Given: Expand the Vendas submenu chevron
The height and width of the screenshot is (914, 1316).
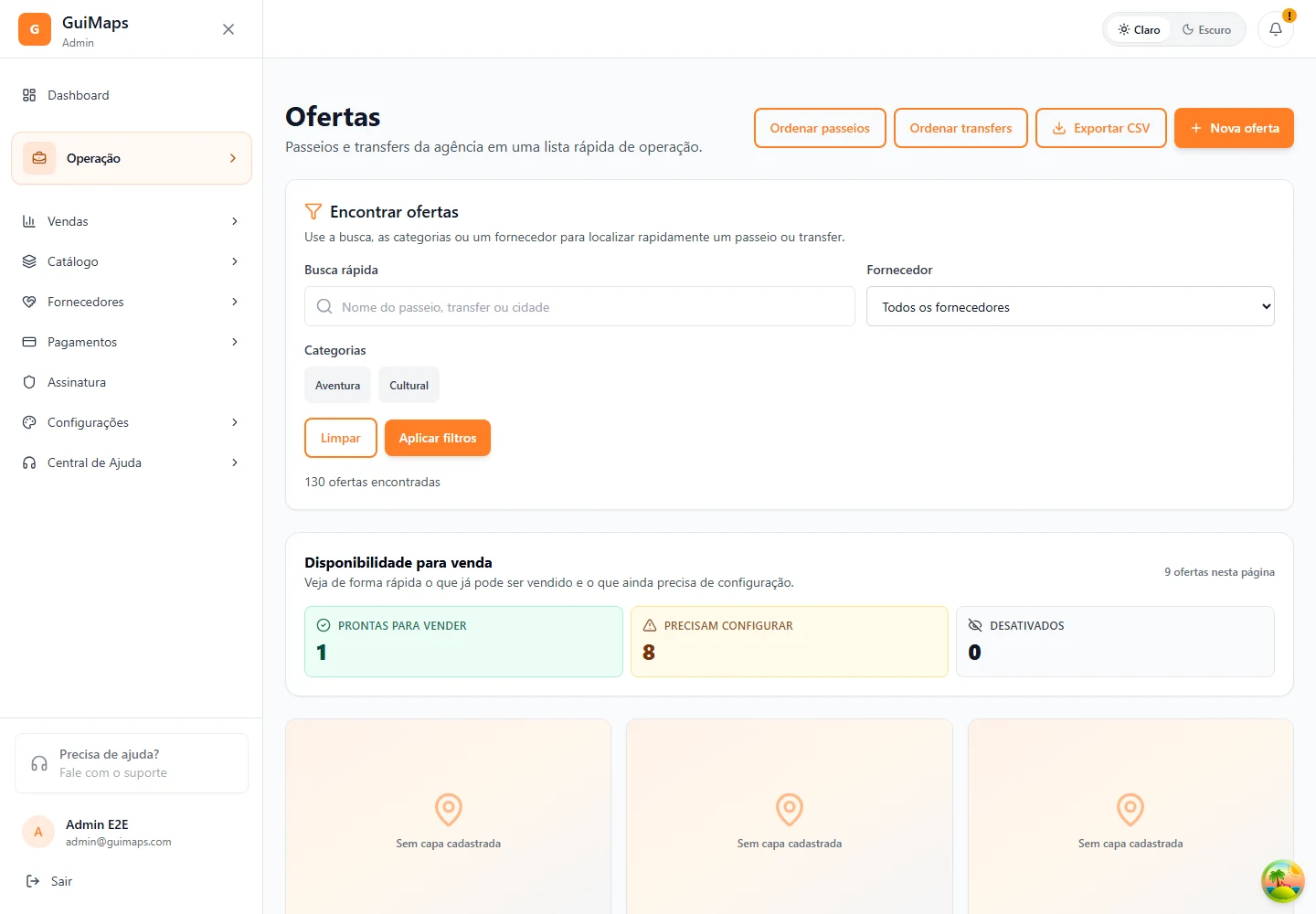Looking at the screenshot, I should (x=235, y=221).
